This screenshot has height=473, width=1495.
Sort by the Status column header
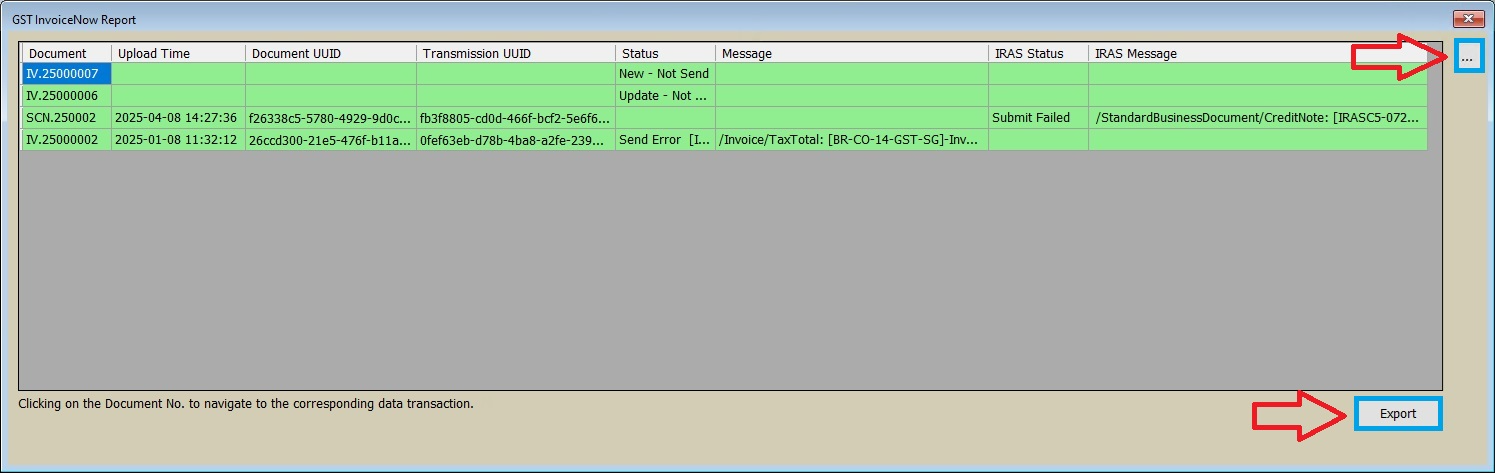click(x=665, y=53)
